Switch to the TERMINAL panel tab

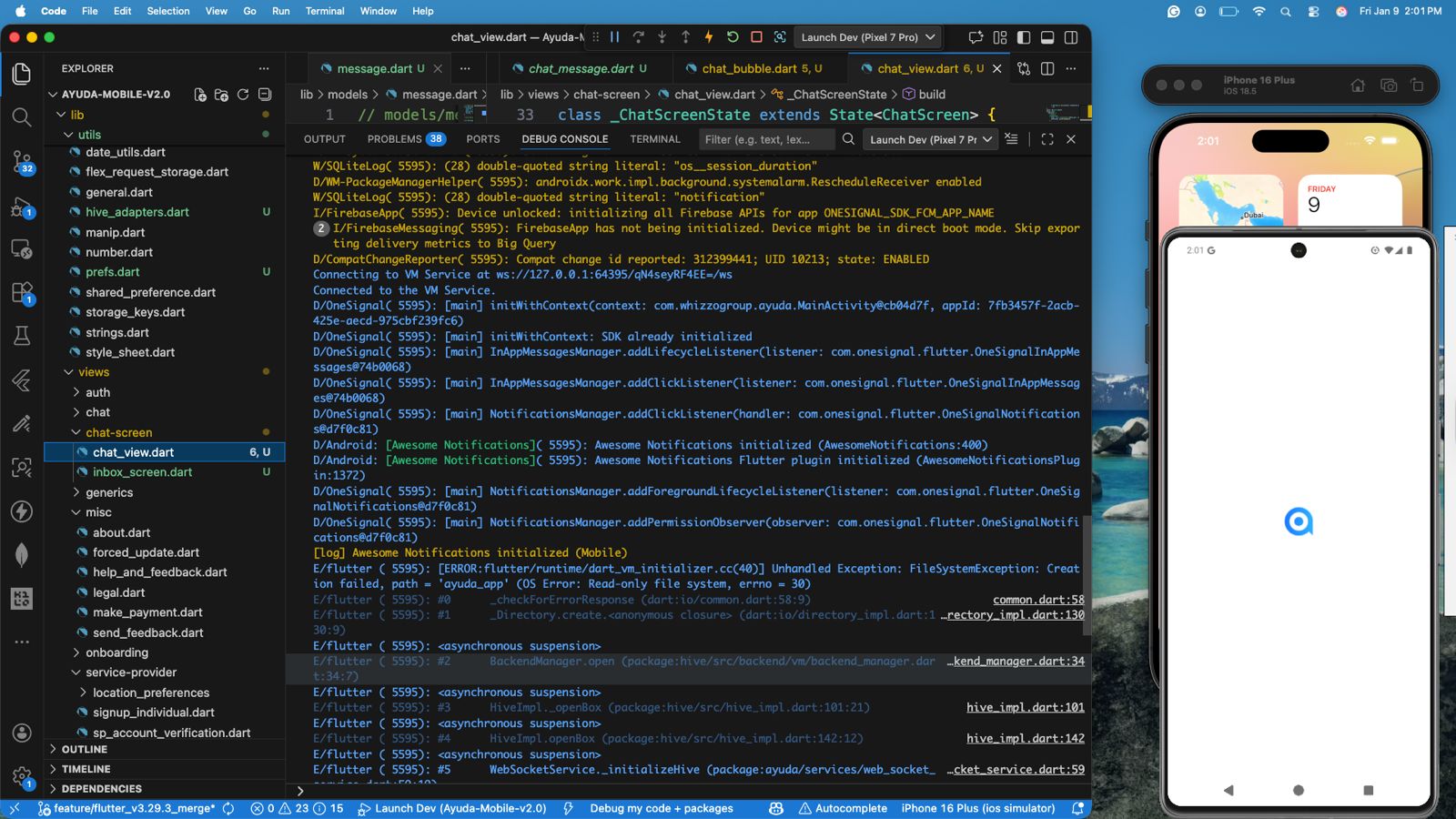coord(655,139)
